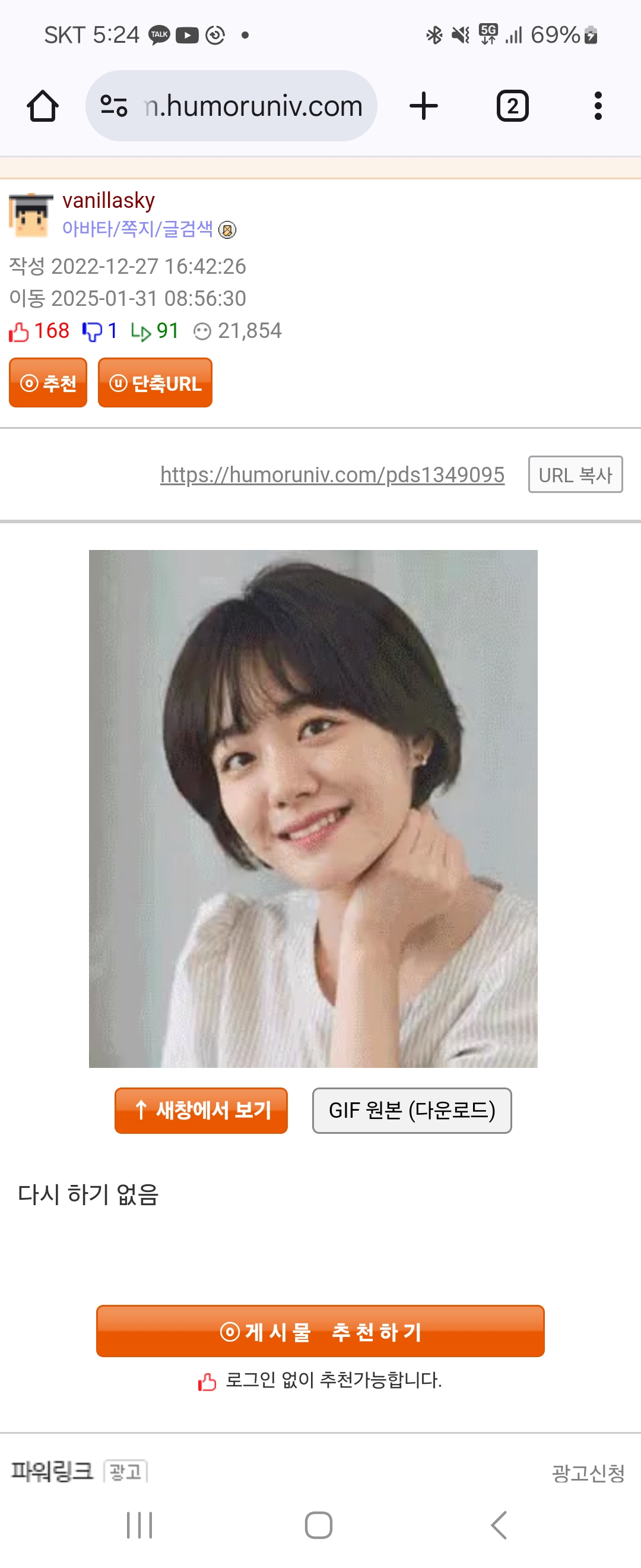Click the orange 추천 button
The image size is (641, 1568).
tap(48, 383)
